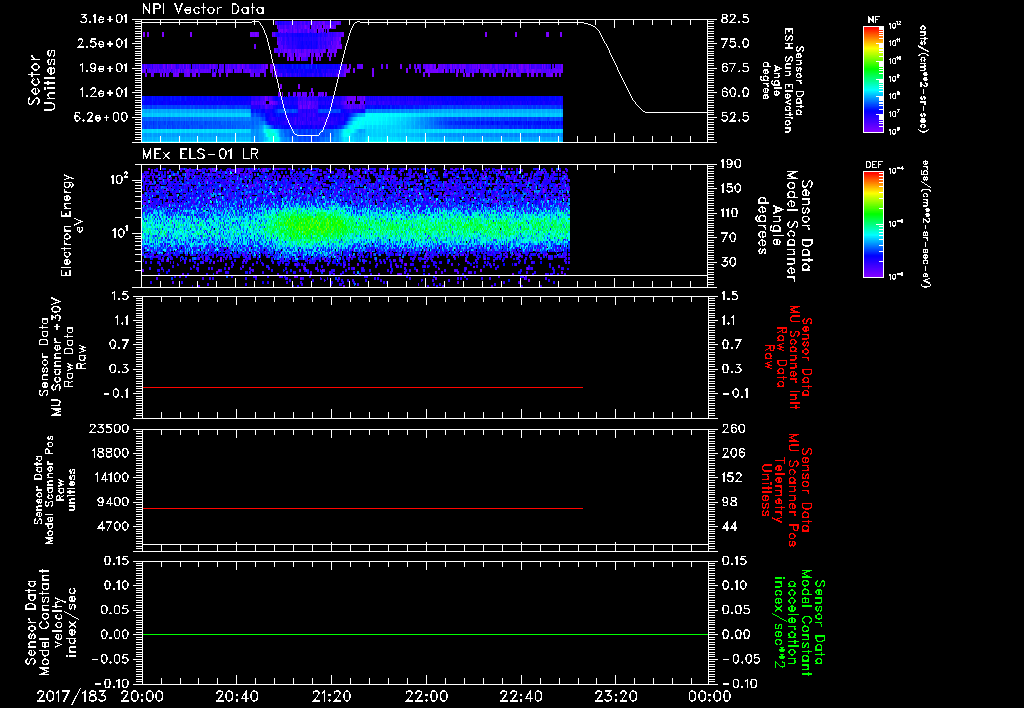This screenshot has width=1024, height=708.
Task: Click the red 'MU Scanner Inh Raw Data' label
Action: pos(788,357)
